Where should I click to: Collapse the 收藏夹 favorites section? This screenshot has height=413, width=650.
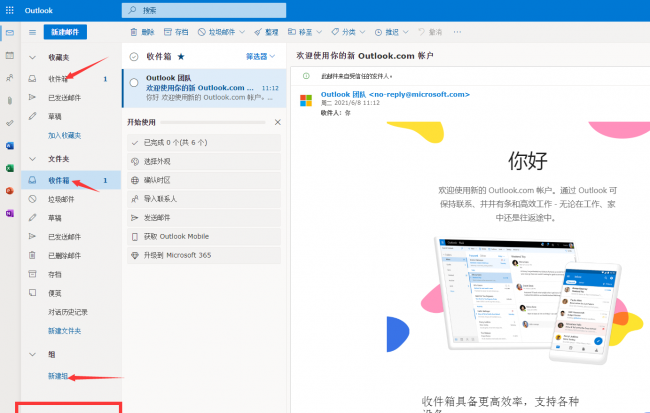[x=32, y=57]
